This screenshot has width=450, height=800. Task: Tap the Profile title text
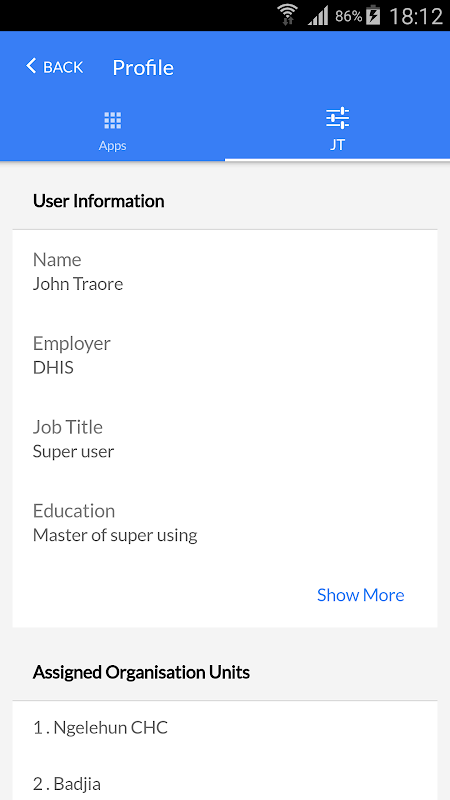(x=143, y=67)
